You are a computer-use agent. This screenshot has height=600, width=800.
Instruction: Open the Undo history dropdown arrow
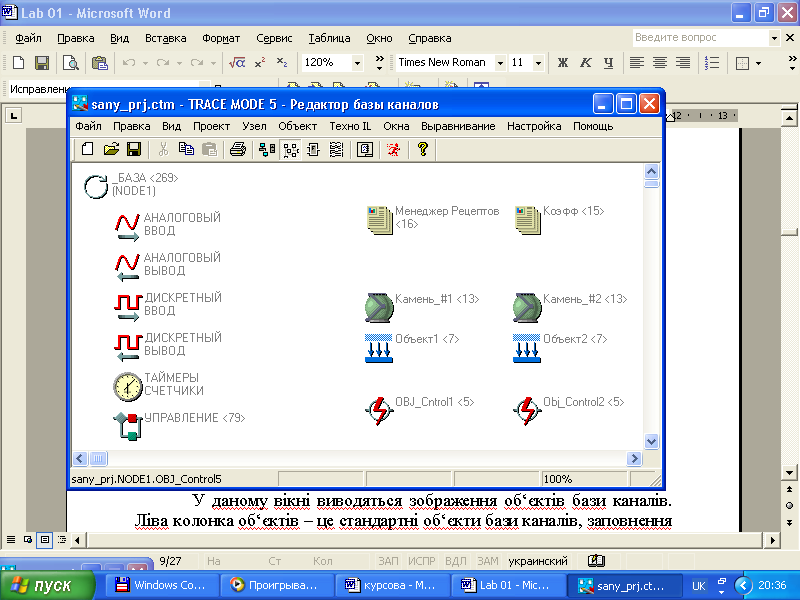click(145, 63)
